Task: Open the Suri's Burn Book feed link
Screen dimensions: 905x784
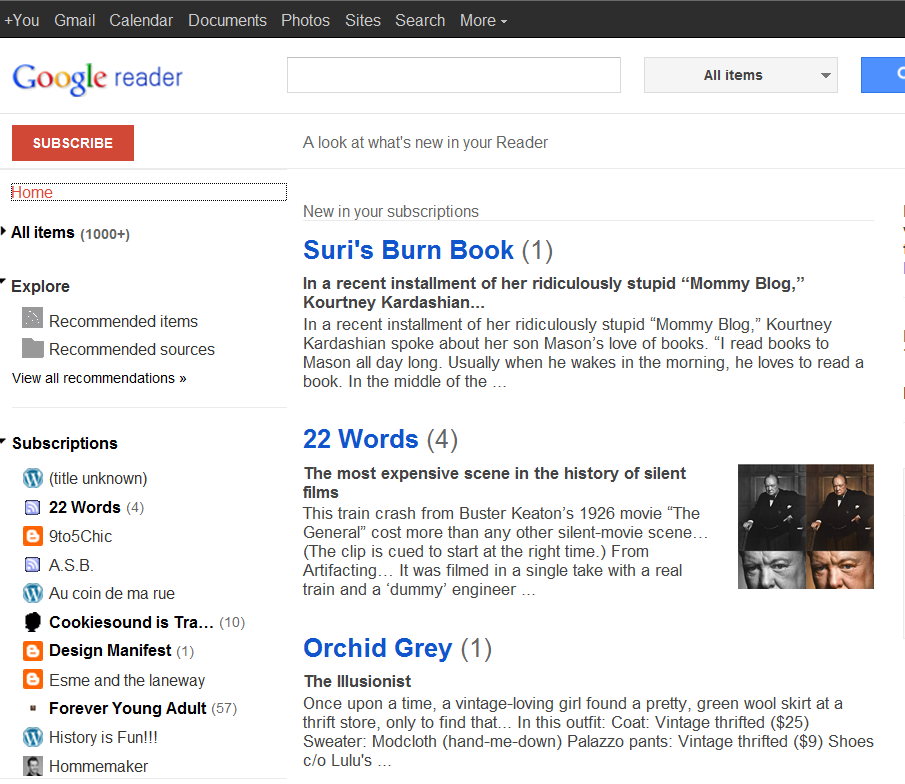Action: (408, 250)
